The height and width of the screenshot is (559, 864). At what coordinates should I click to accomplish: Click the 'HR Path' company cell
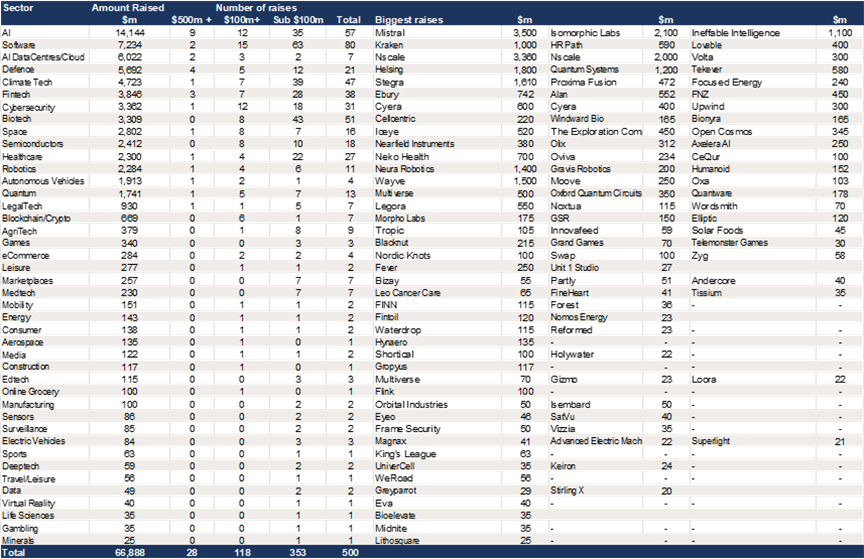click(x=566, y=45)
